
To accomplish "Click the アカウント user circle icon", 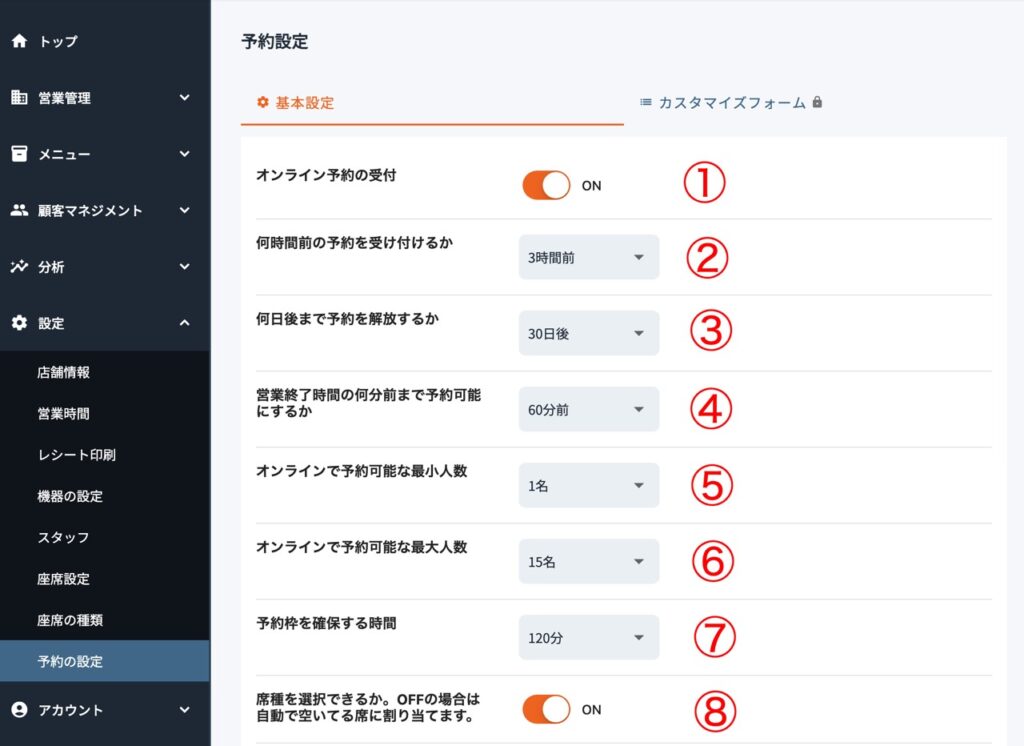I will 18,710.
